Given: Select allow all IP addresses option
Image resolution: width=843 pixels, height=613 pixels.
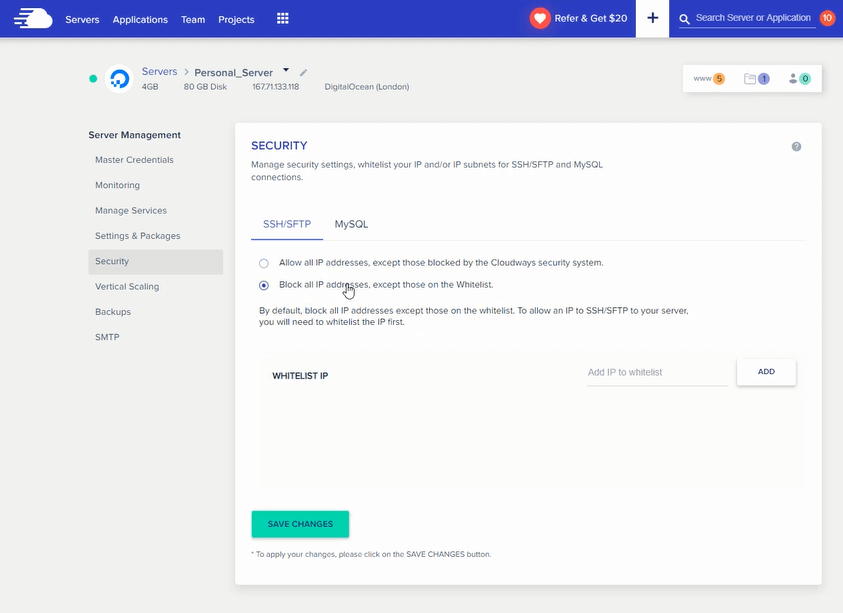Looking at the screenshot, I should coord(263,262).
